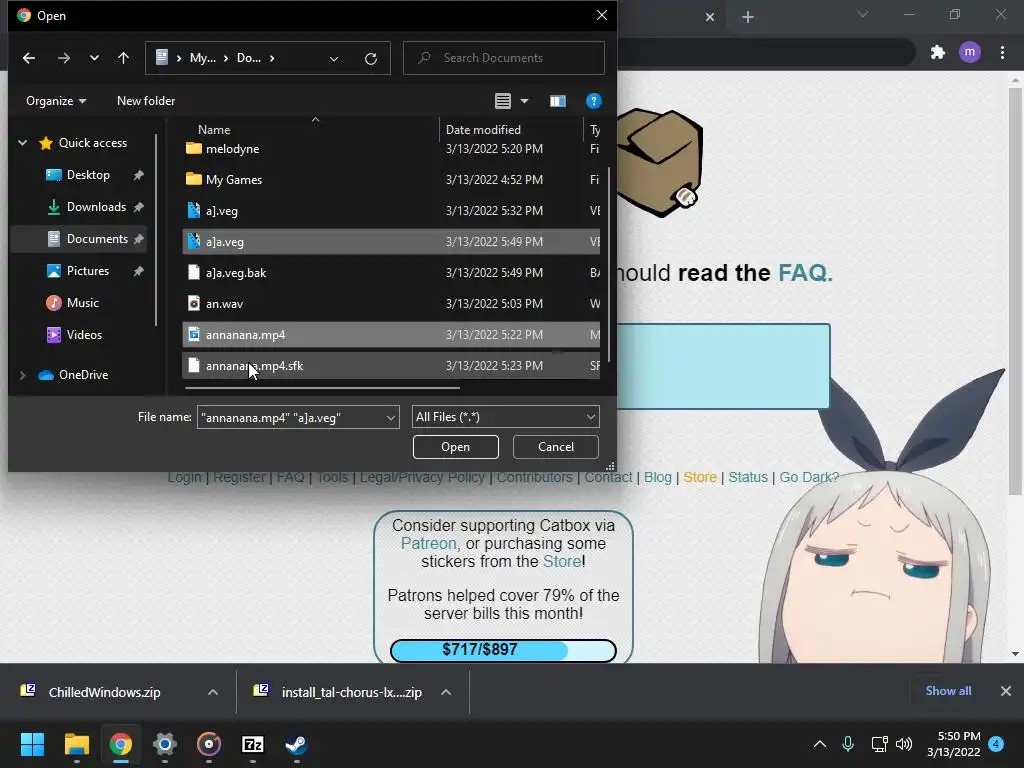
Task: Open a new Chrome tab
Action: [748, 17]
